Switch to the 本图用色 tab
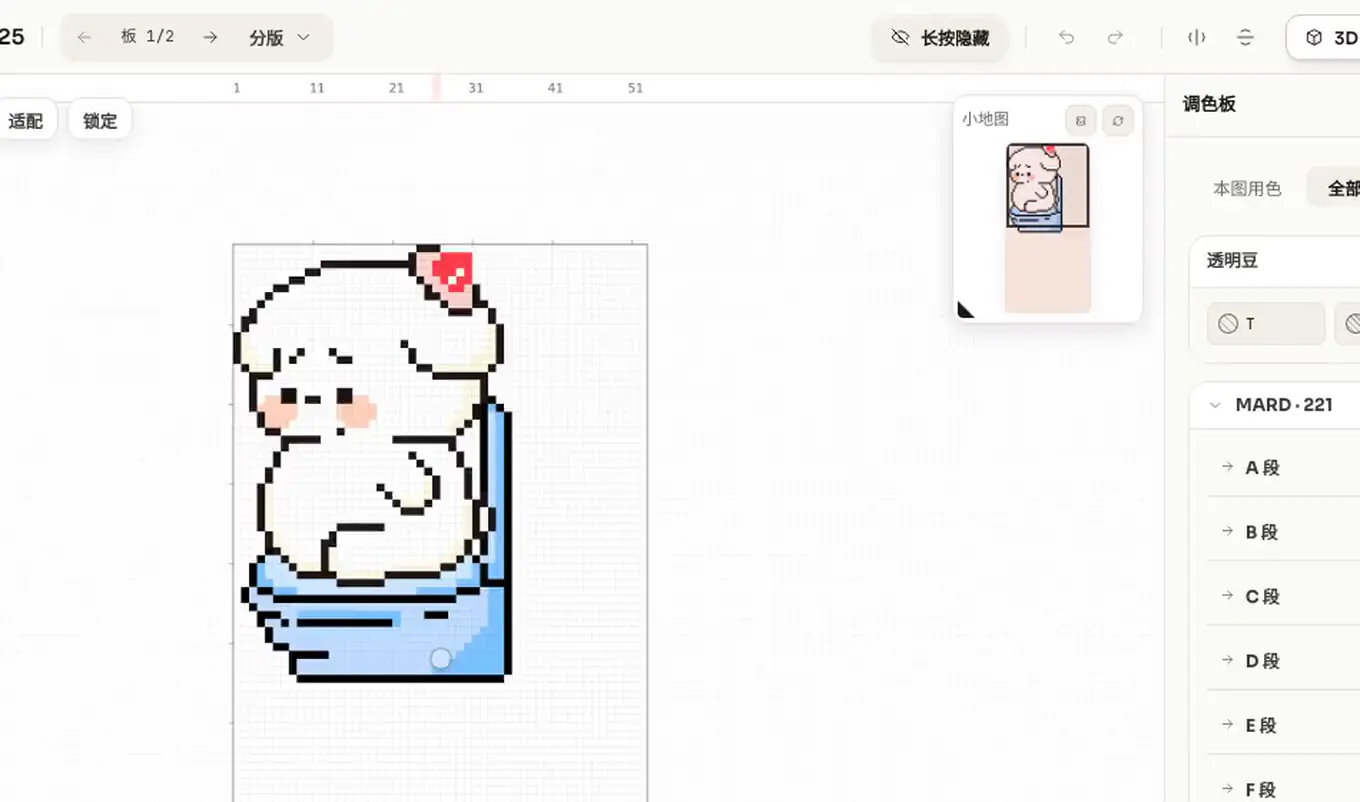1360x802 pixels. point(1247,188)
